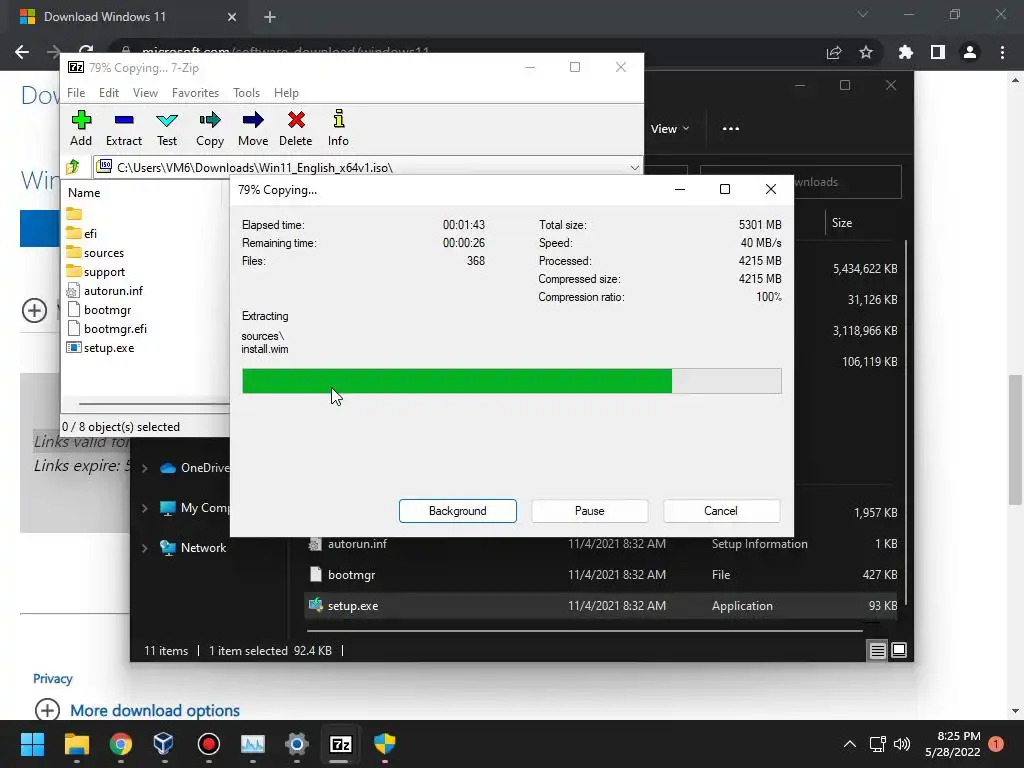Show hidden system tray icons

point(850,744)
